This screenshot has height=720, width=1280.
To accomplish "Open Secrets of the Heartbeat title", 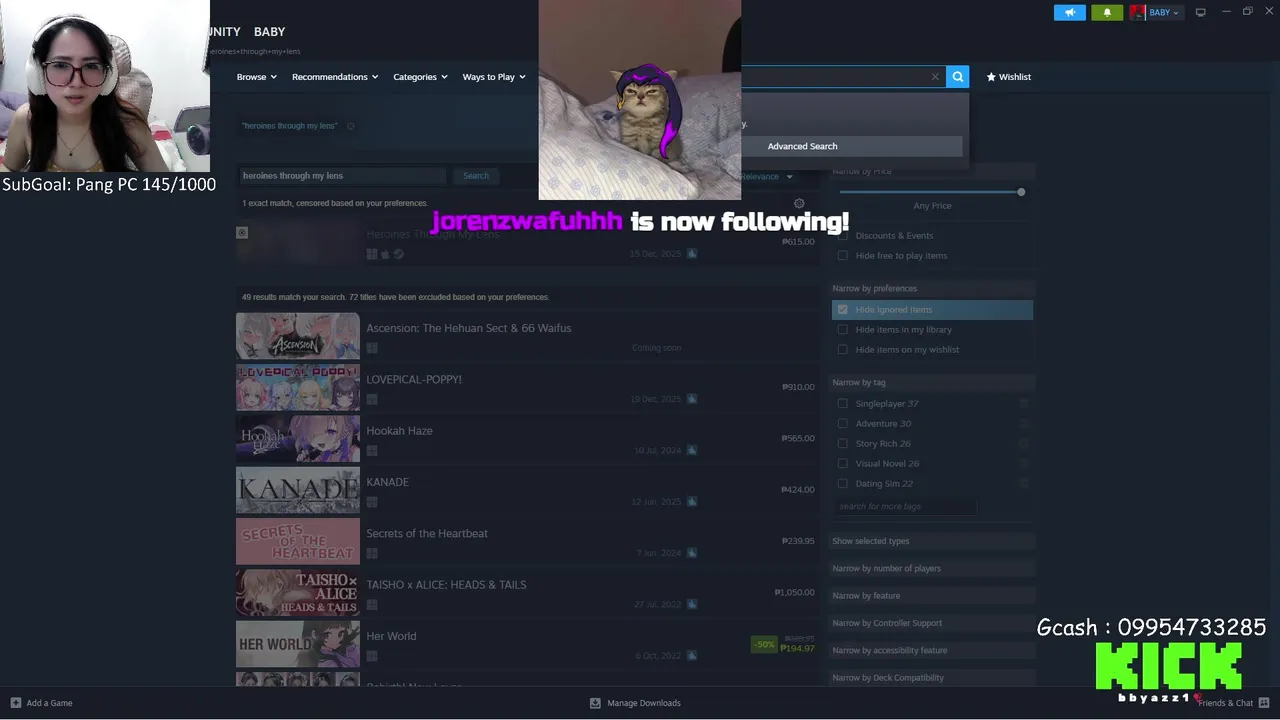I will pyautogui.click(x=427, y=534).
